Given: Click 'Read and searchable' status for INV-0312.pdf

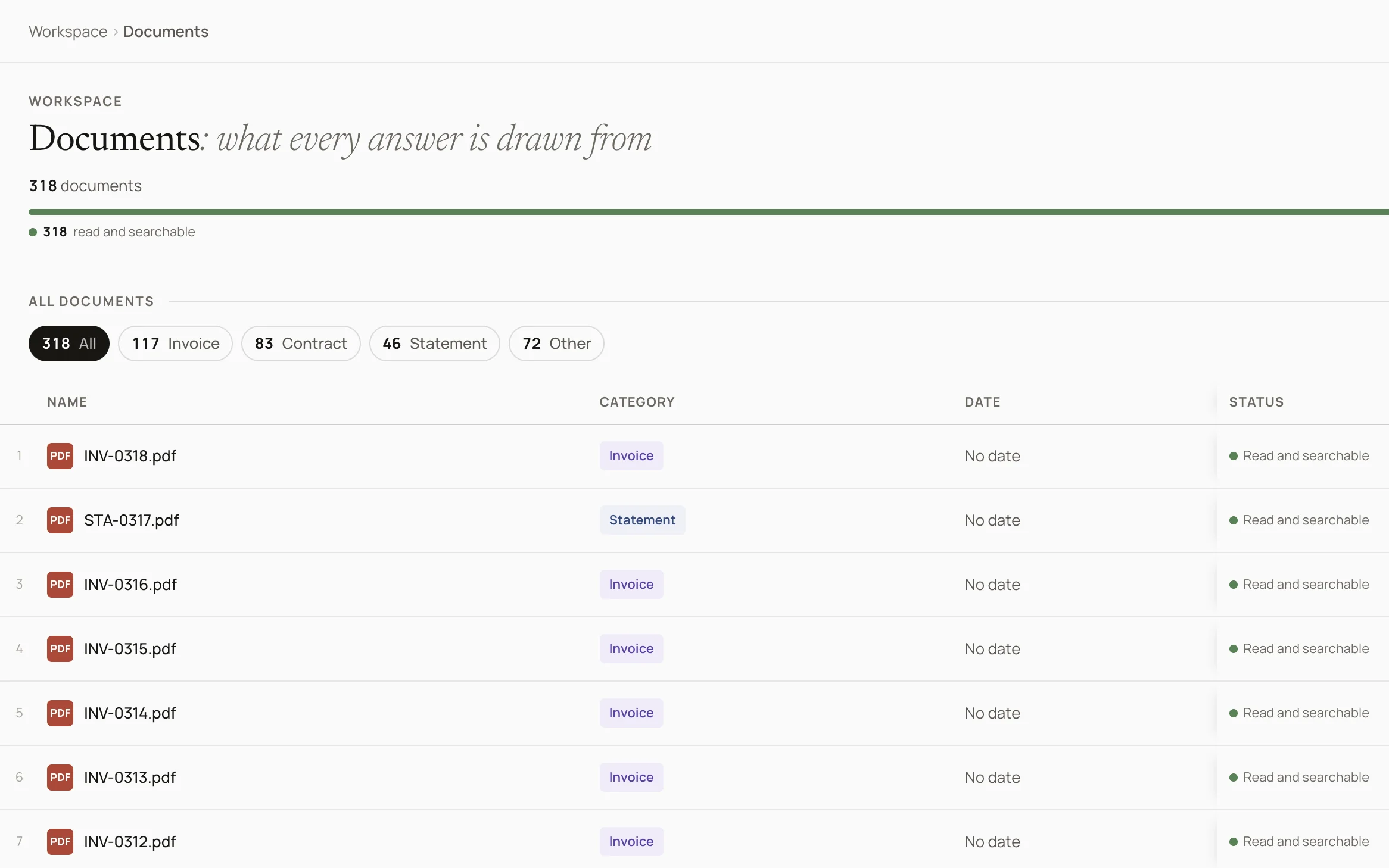Looking at the screenshot, I should tap(1299, 842).
